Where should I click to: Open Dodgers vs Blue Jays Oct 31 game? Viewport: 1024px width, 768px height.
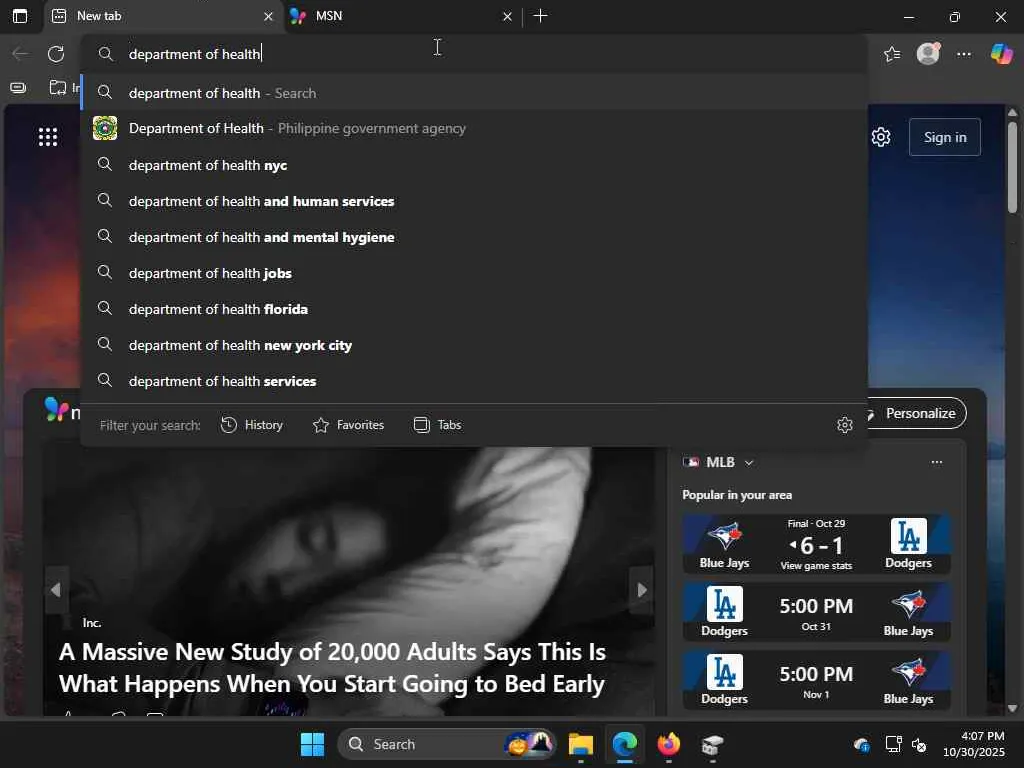816,612
